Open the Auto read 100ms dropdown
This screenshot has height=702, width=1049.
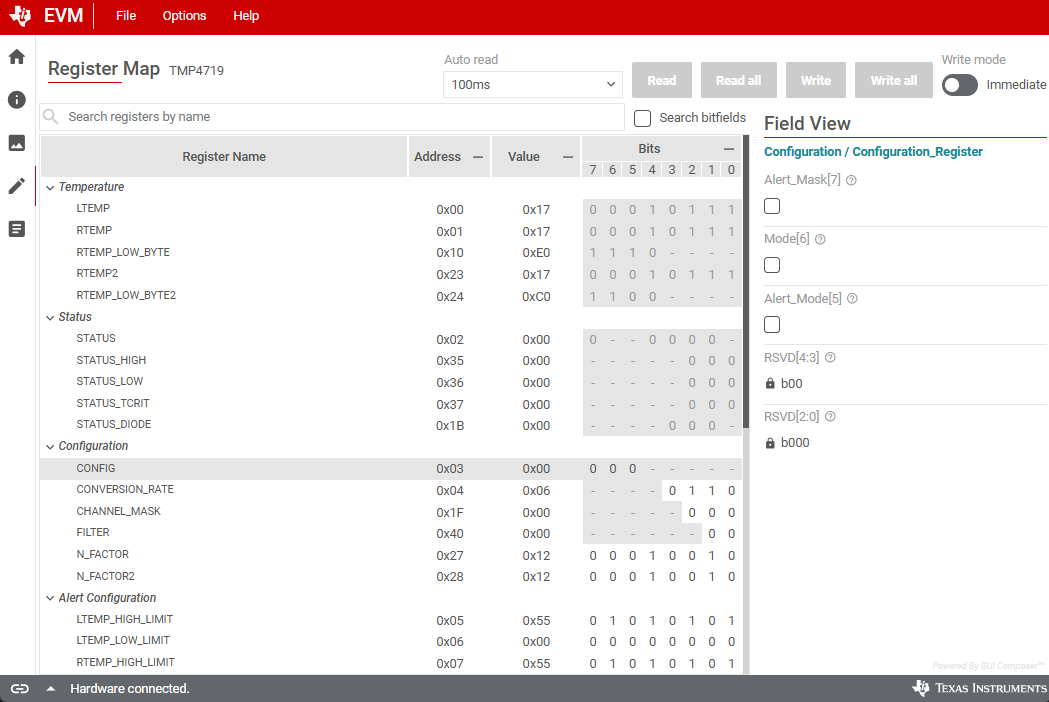point(533,85)
